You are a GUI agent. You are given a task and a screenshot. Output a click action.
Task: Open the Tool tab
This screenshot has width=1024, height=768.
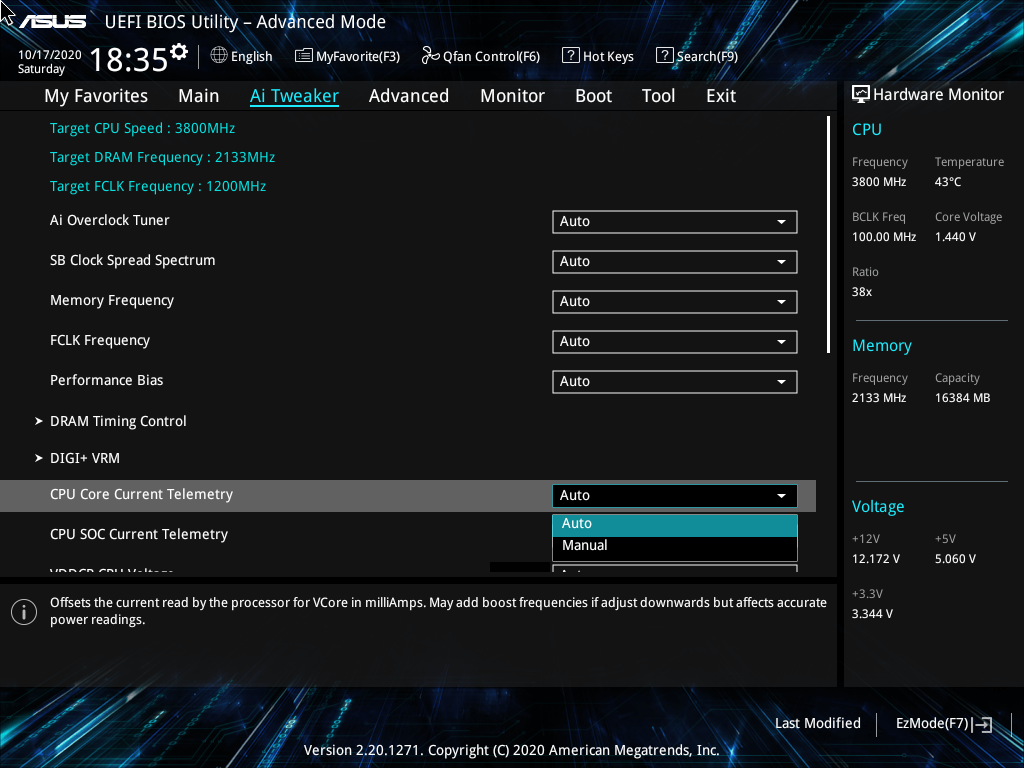(x=658, y=96)
